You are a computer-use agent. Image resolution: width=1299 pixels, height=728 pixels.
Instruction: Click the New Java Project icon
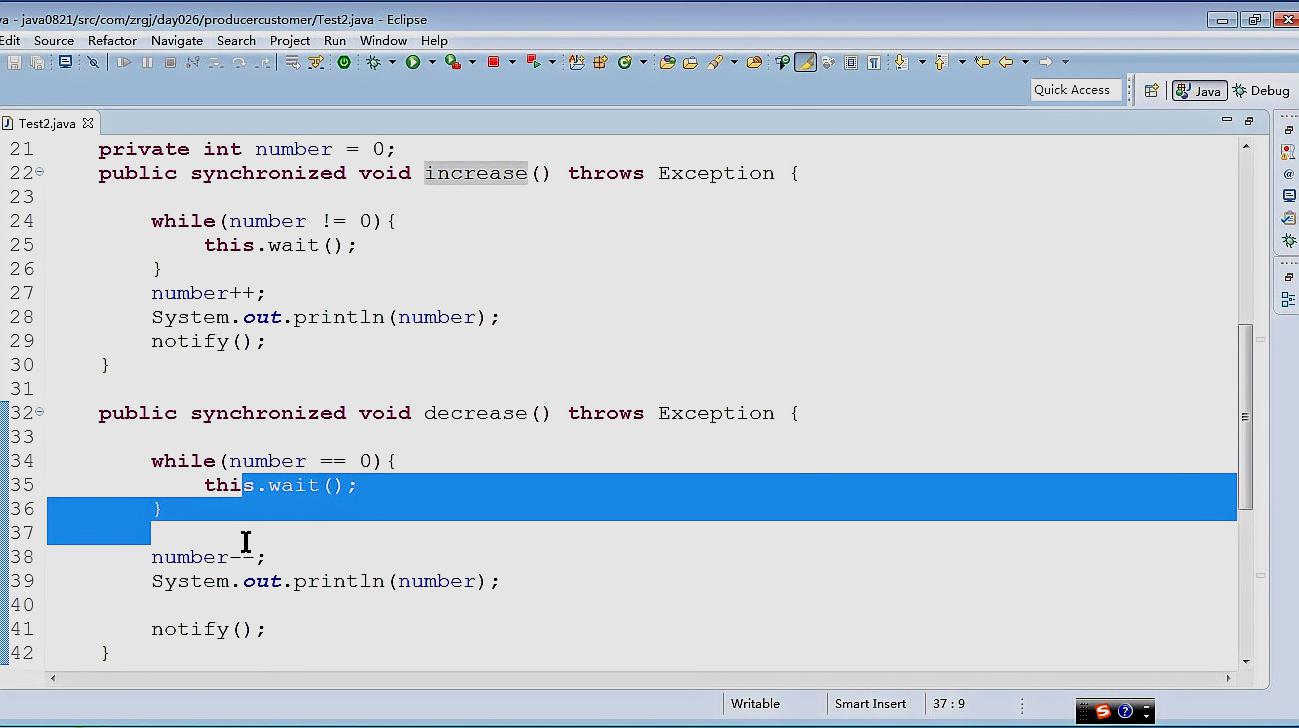pyautogui.click(x=577, y=62)
